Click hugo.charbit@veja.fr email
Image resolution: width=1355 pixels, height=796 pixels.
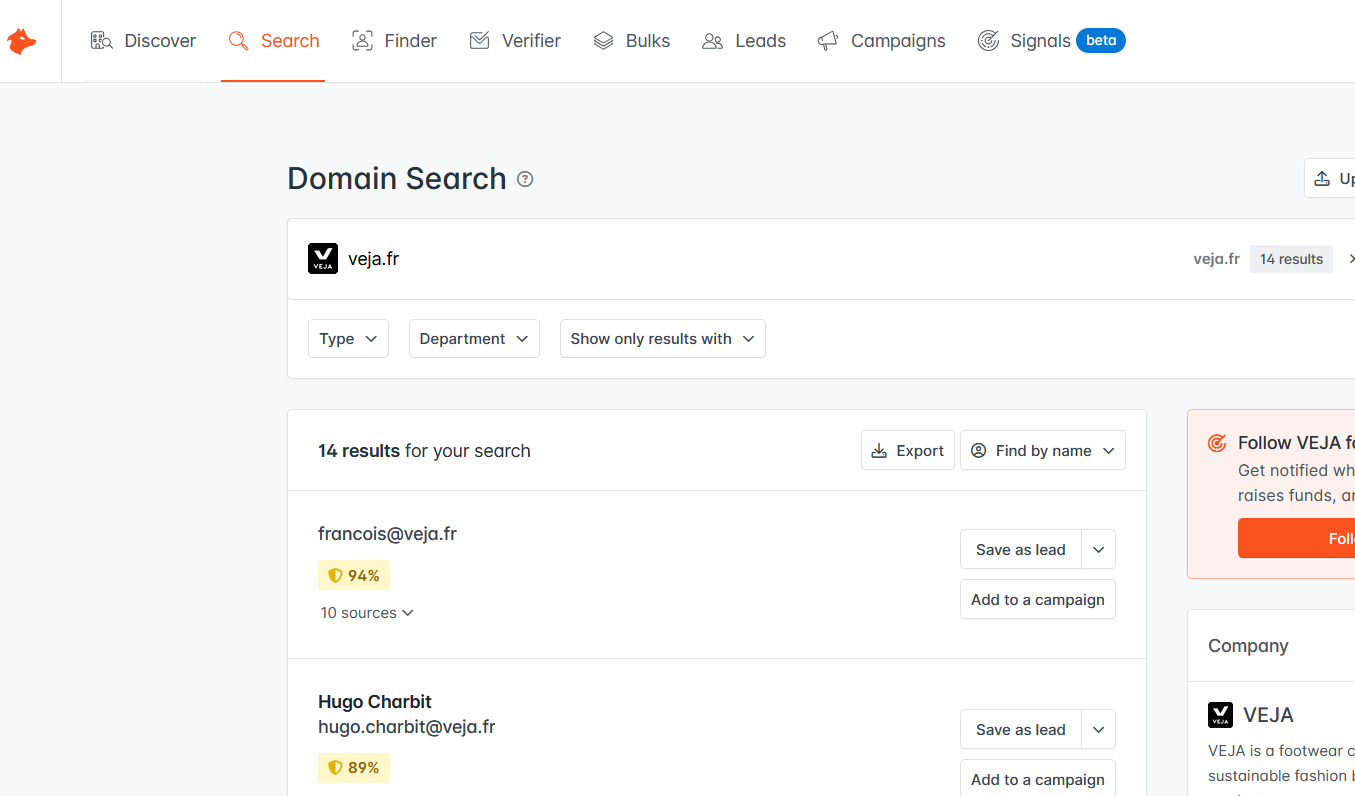(407, 727)
